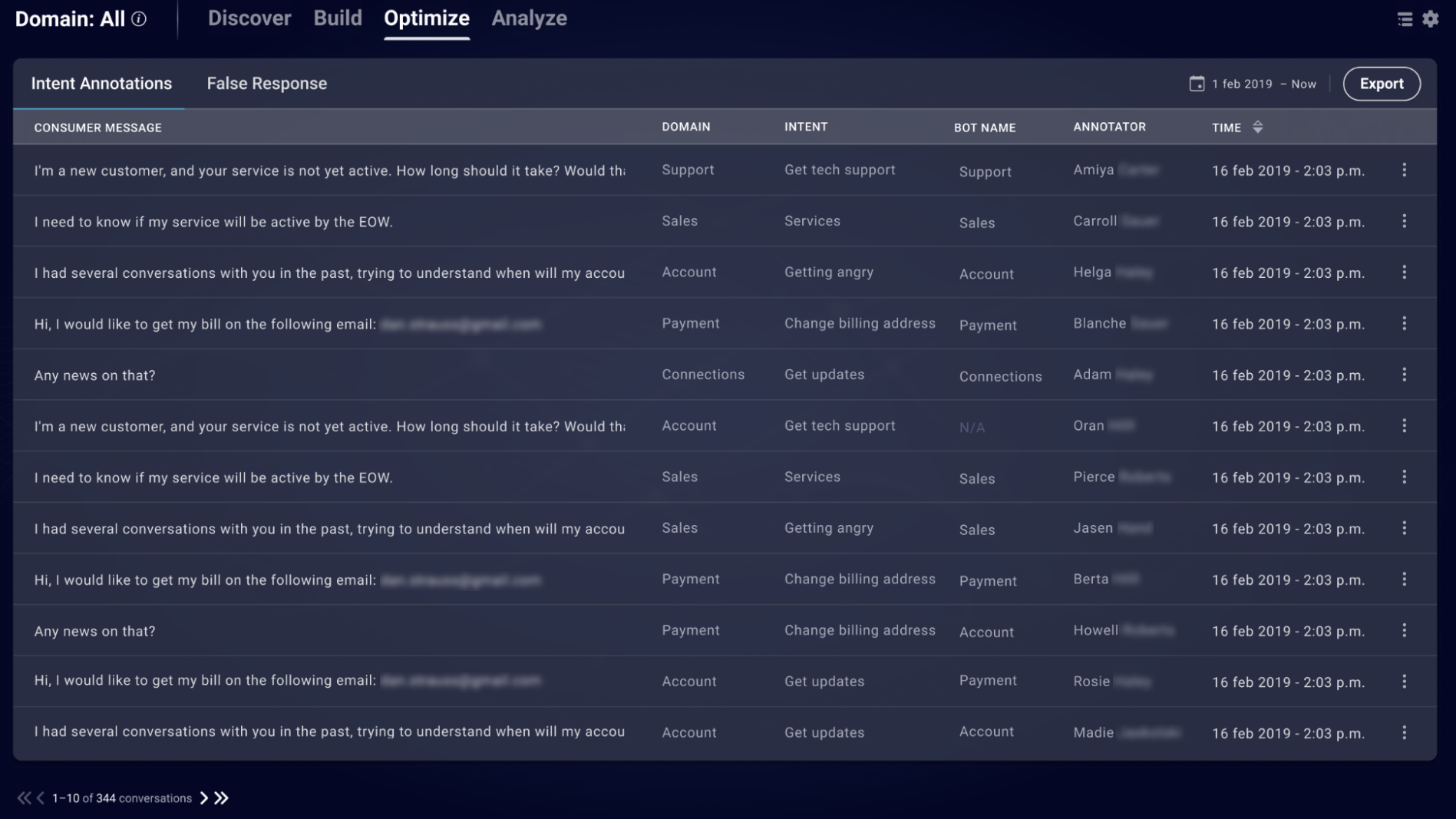Screen dimensions: 1456x819
Task: Click the '1–10 of 344 conversations' pagination text
Action: (122, 798)
